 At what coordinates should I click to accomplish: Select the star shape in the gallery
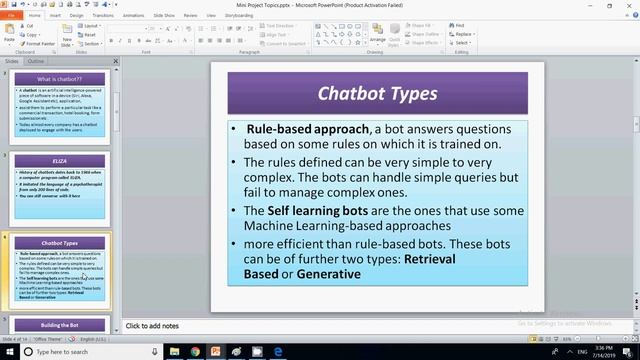pos(358,42)
